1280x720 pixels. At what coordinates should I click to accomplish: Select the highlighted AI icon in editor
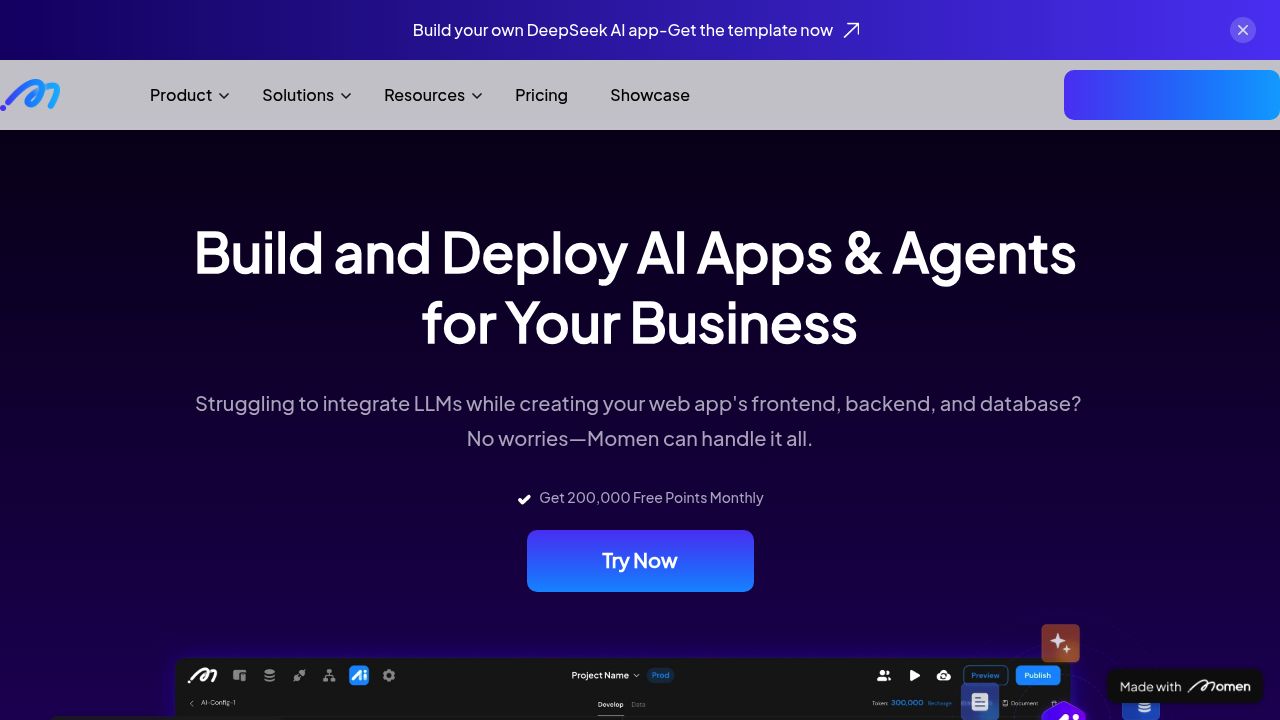[359, 676]
